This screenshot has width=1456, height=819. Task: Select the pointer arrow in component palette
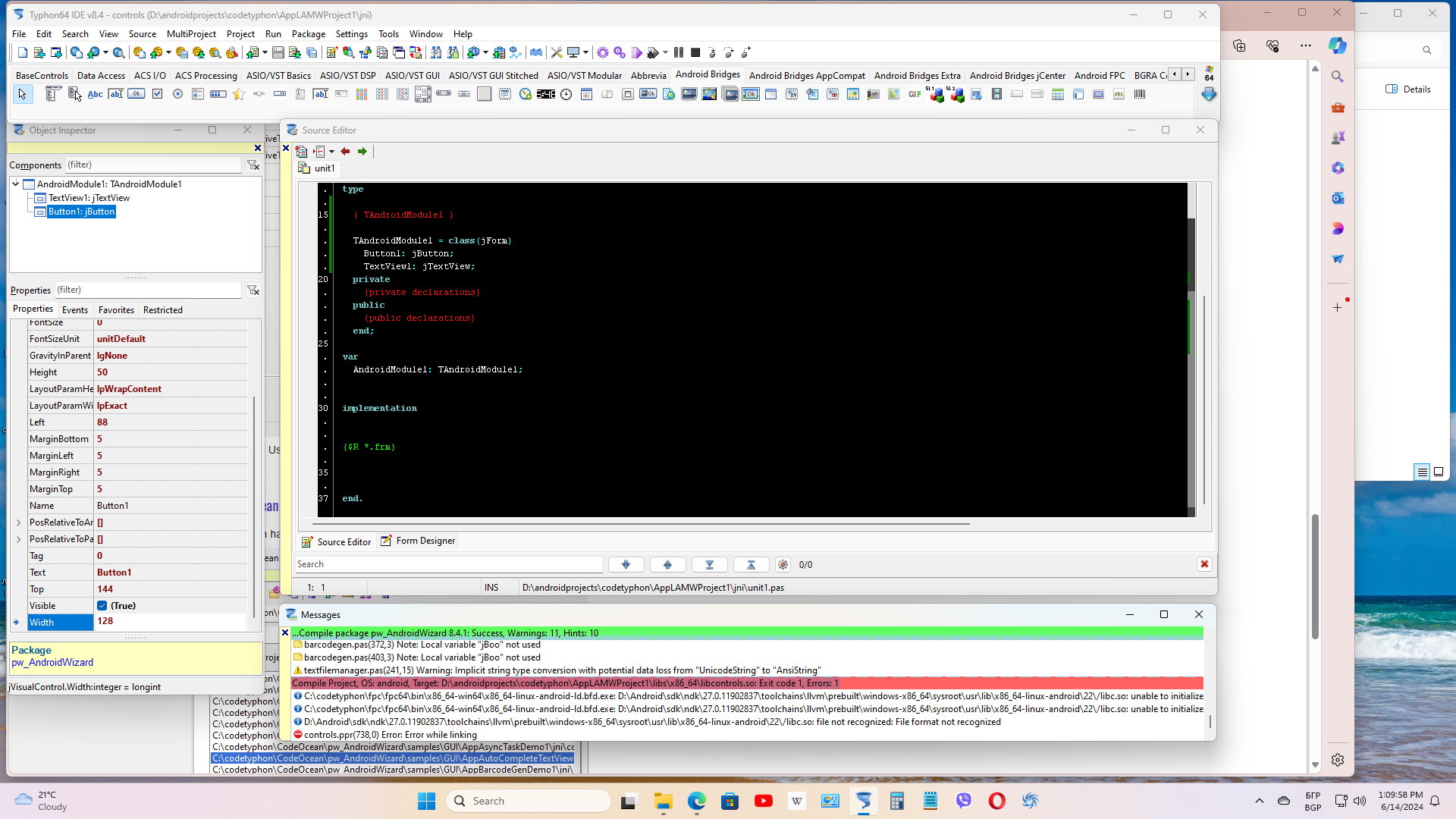(22, 94)
